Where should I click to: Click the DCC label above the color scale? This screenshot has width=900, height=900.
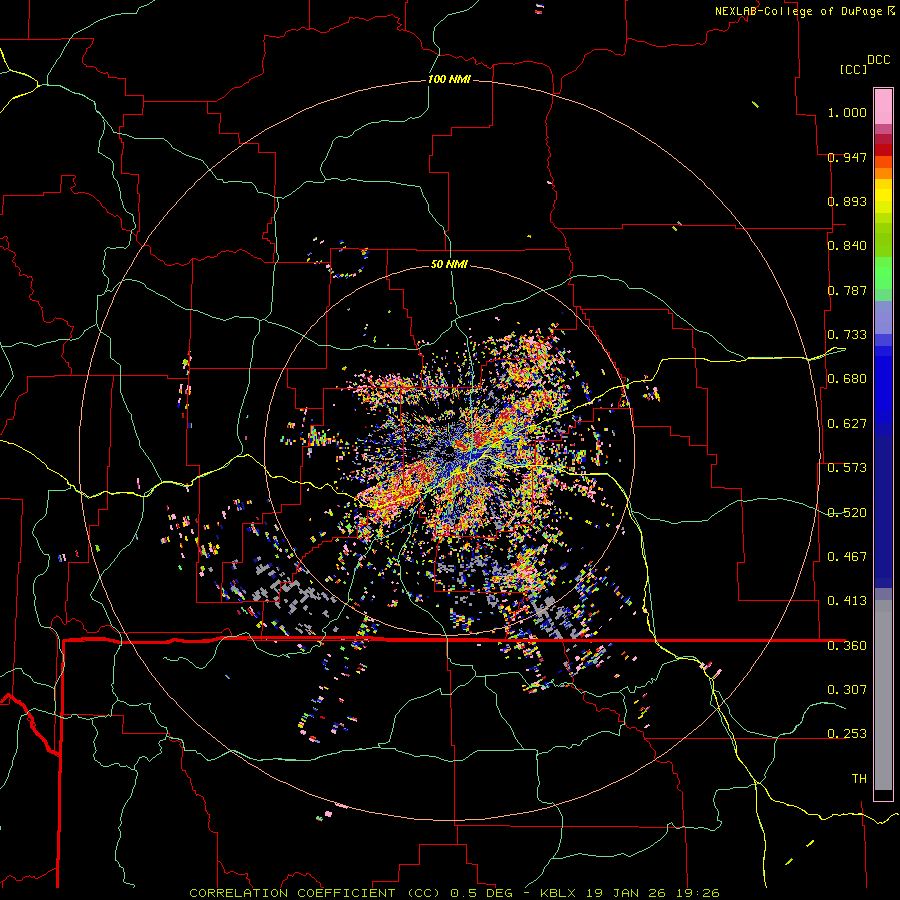coord(879,60)
